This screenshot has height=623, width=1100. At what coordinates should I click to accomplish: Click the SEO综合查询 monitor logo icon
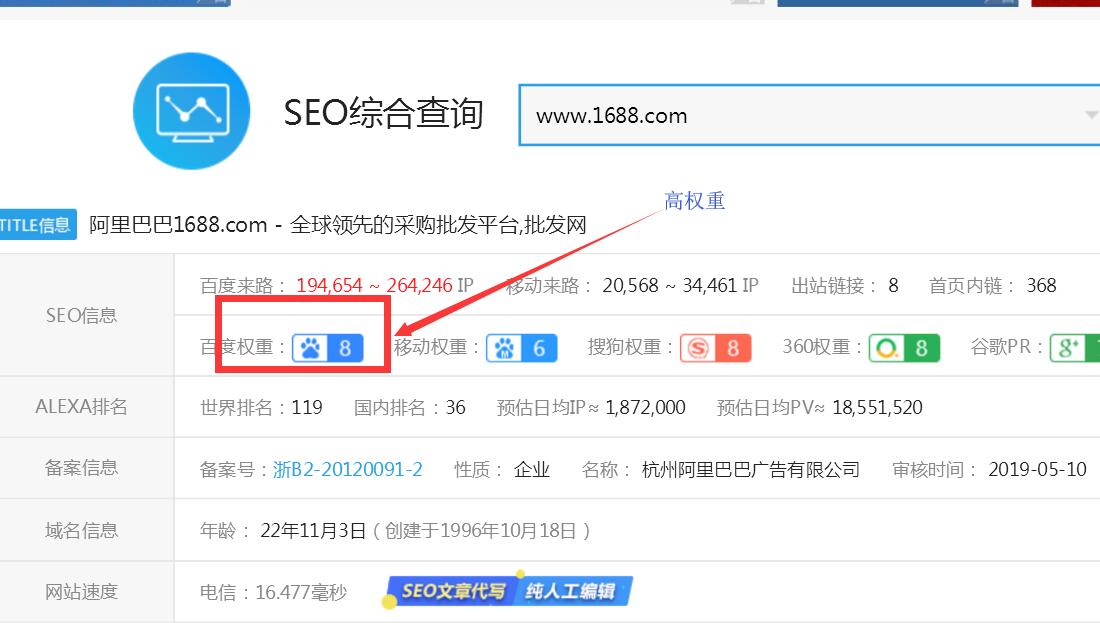[x=191, y=111]
